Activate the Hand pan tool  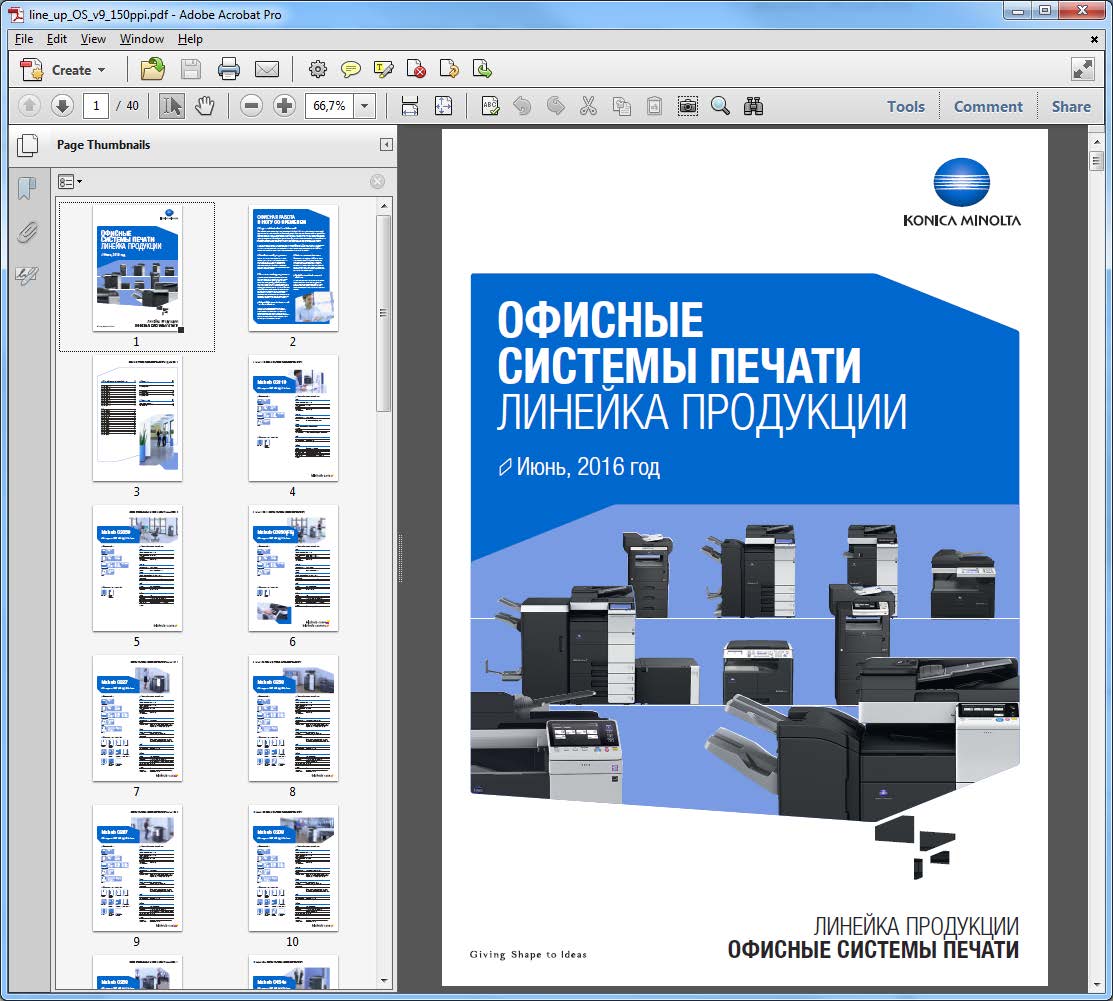205,106
